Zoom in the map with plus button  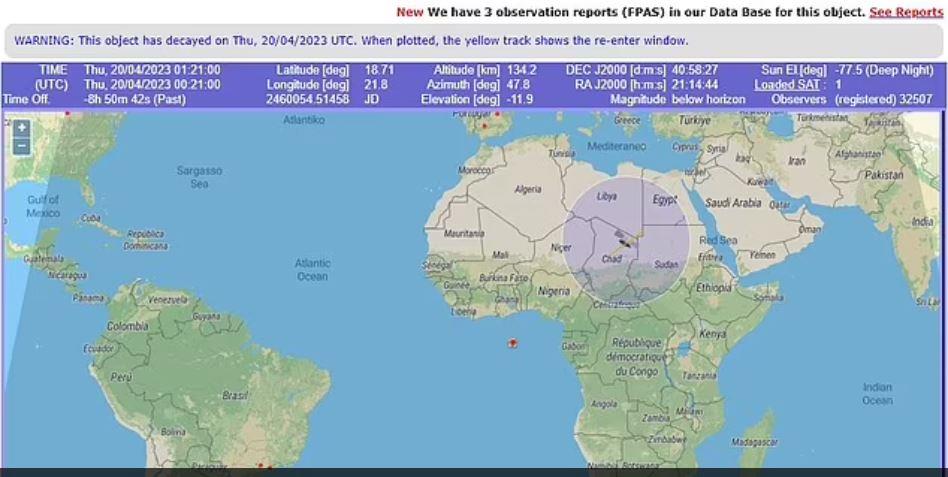click(22, 128)
